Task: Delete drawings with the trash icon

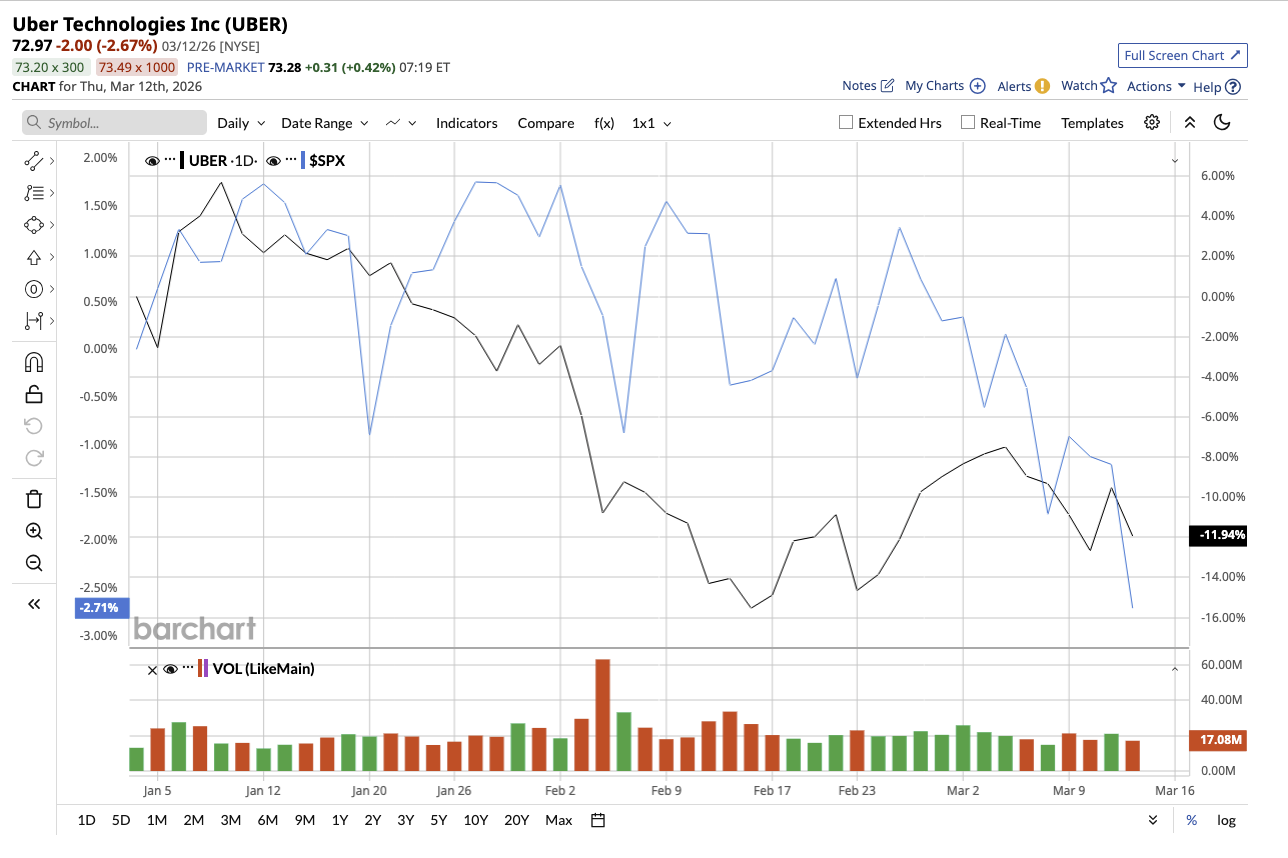Action: 34,499
